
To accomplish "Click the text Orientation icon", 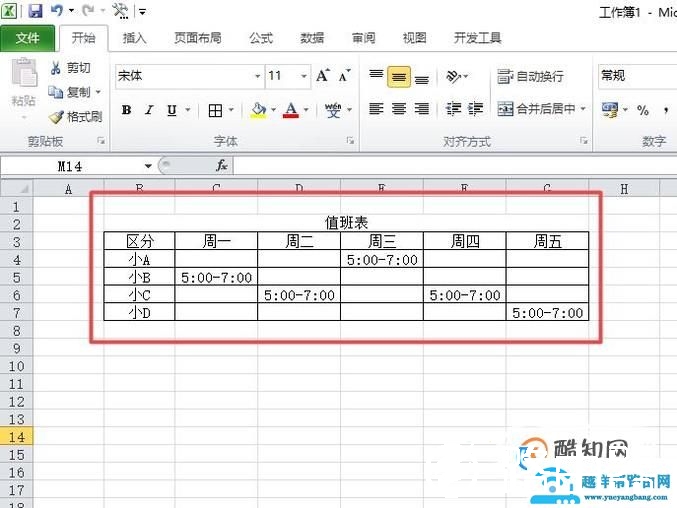I will [454, 76].
